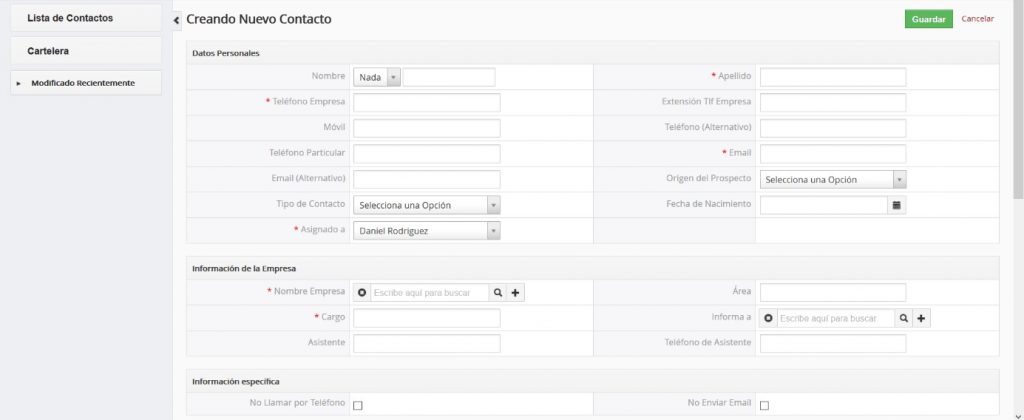Expand the Tipo de Contacto dropdown
This screenshot has height=420, width=1024.
pos(426,205)
